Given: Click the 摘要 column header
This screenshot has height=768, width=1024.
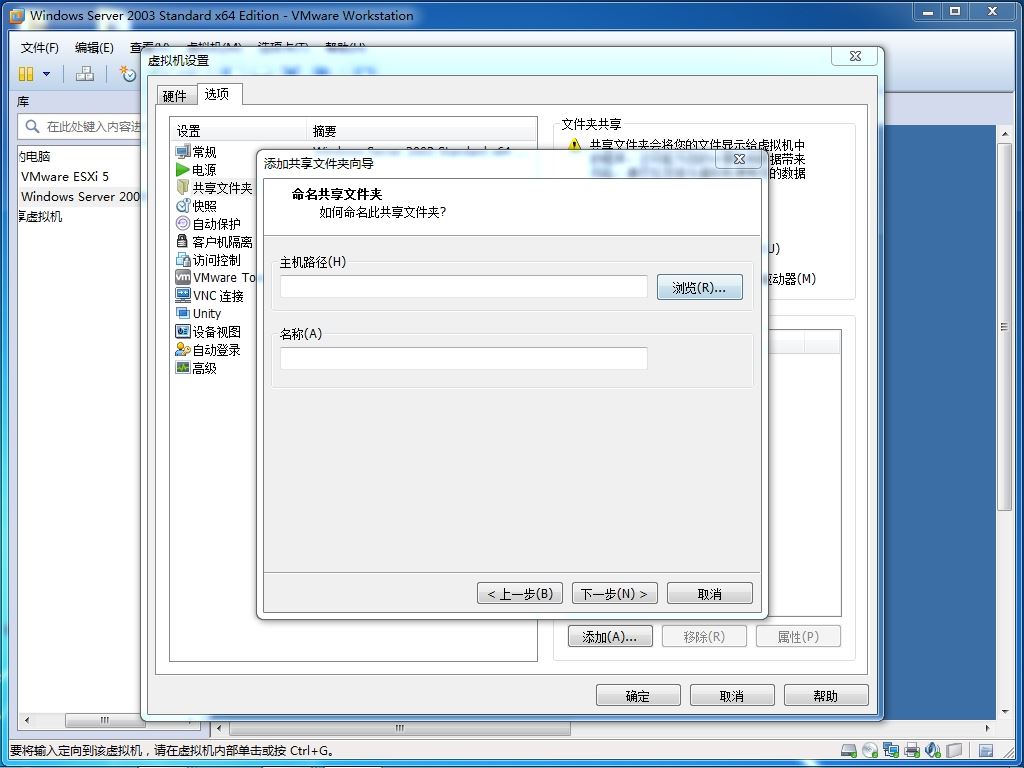Looking at the screenshot, I should 422,131.
